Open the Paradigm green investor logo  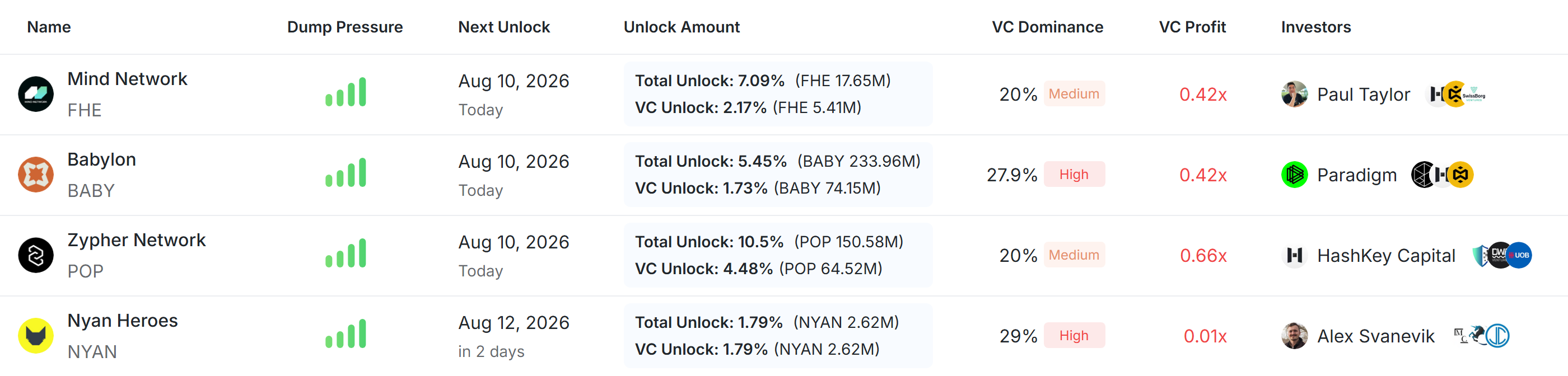click(x=1295, y=175)
